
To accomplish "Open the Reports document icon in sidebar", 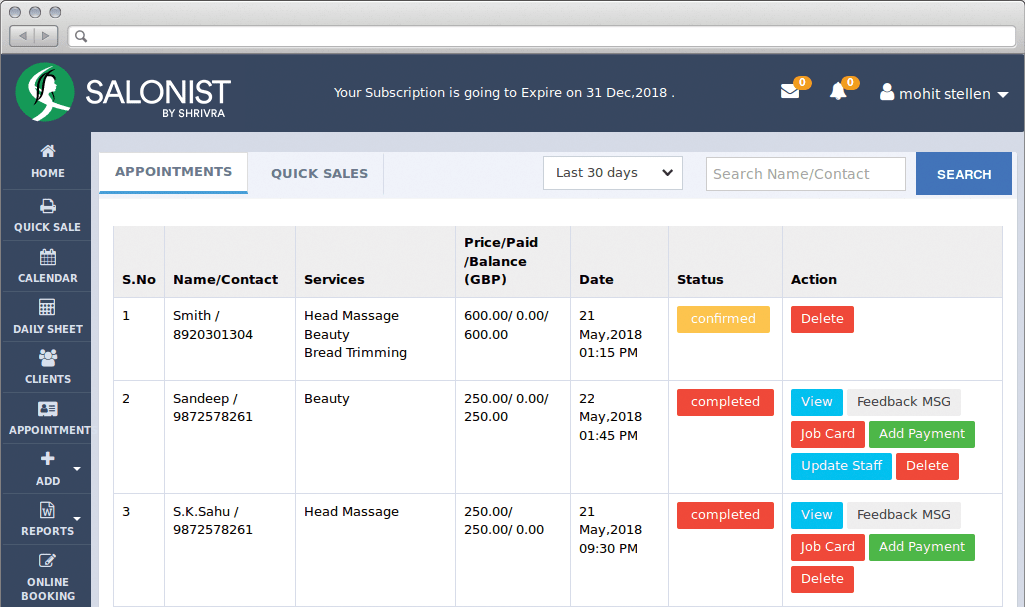I will [x=48, y=510].
